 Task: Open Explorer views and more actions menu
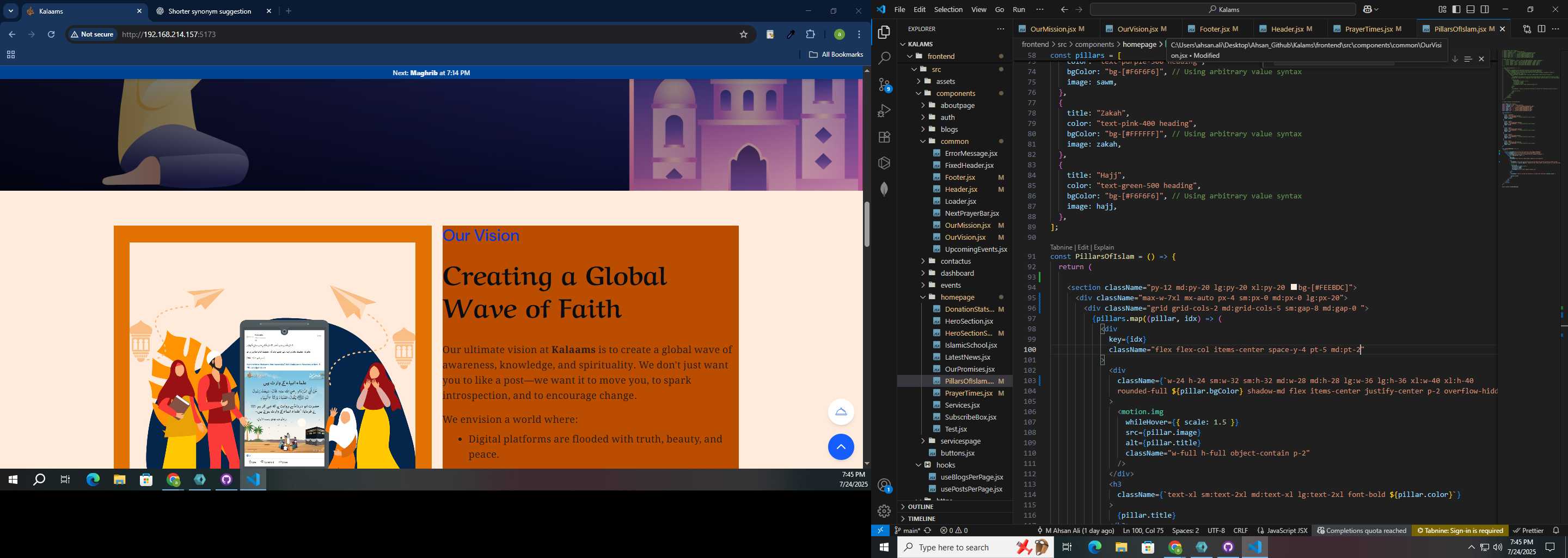click(x=1000, y=29)
